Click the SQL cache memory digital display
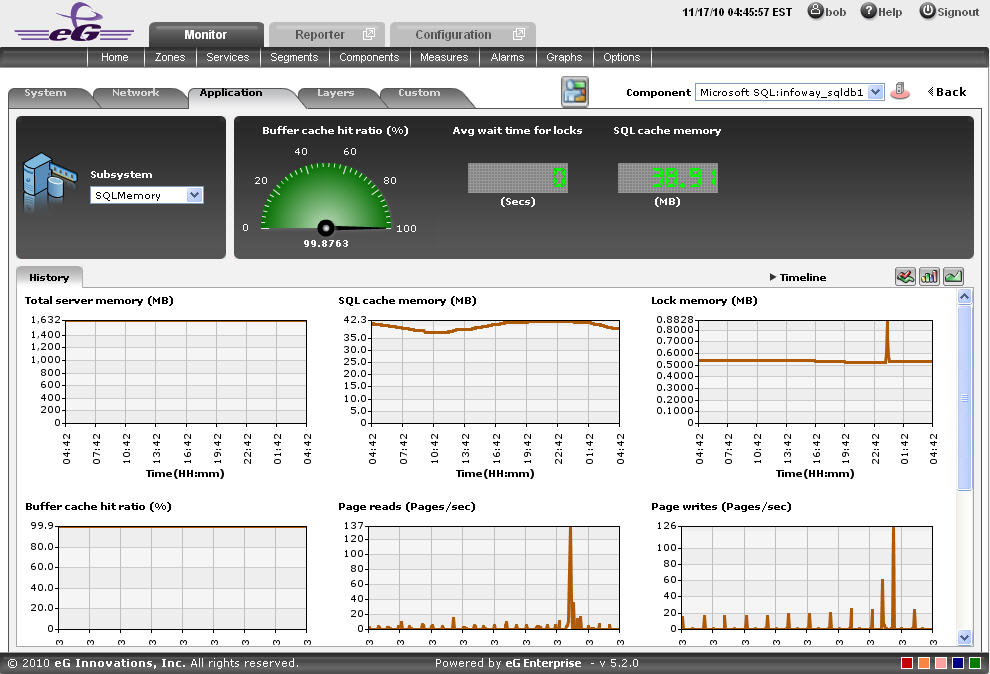 (x=667, y=177)
